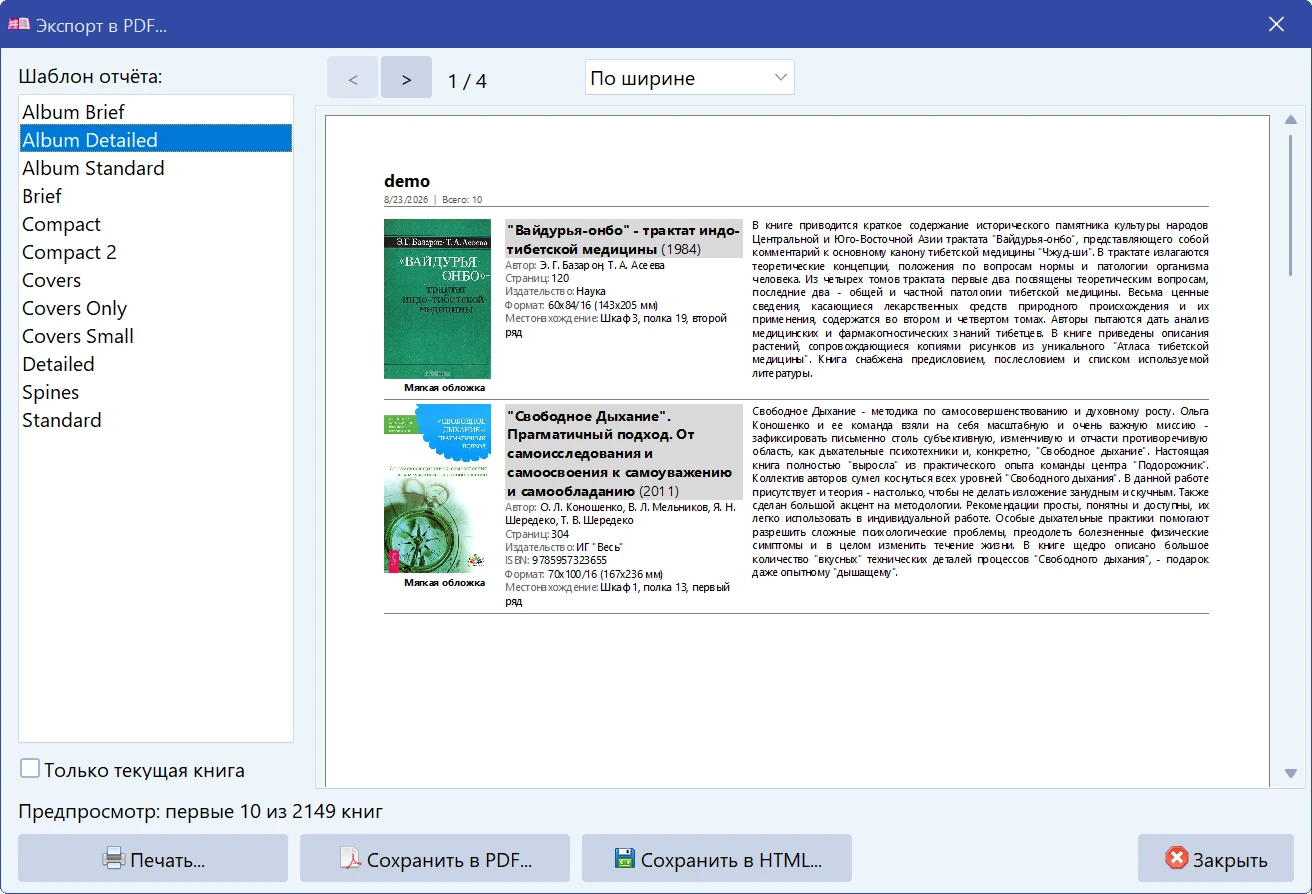The width and height of the screenshot is (1312, 894).
Task: Go to the next preview page
Action: pyautogui.click(x=406, y=78)
